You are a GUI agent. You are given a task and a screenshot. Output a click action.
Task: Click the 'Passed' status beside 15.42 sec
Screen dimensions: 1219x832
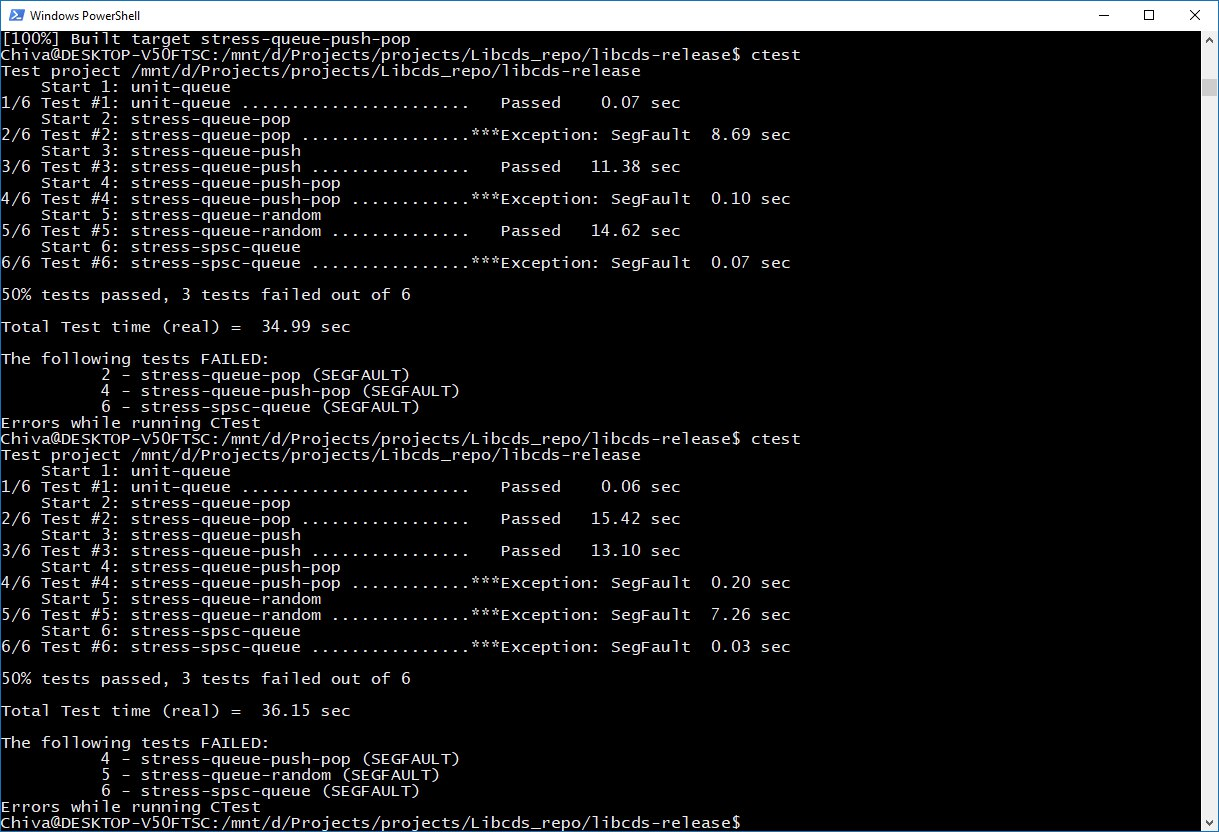tap(530, 519)
